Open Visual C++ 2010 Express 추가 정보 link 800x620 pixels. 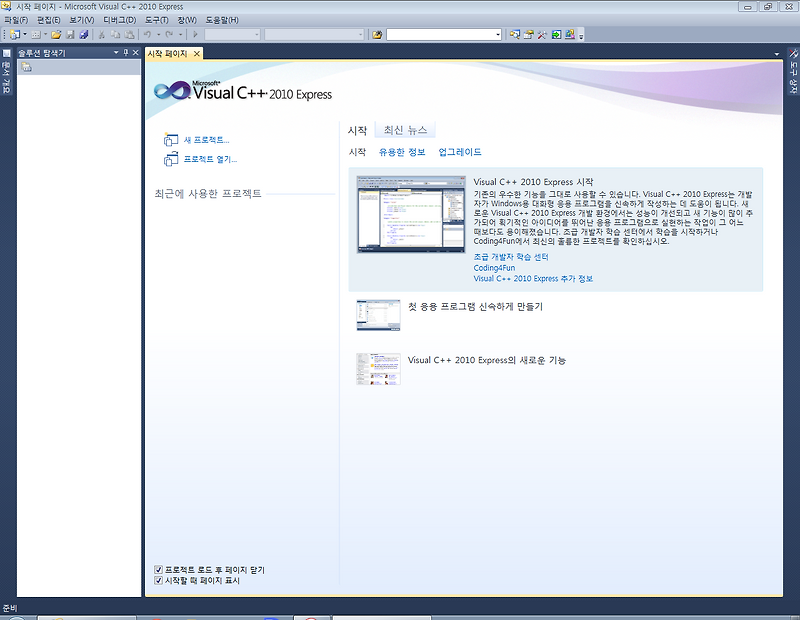coord(533,279)
